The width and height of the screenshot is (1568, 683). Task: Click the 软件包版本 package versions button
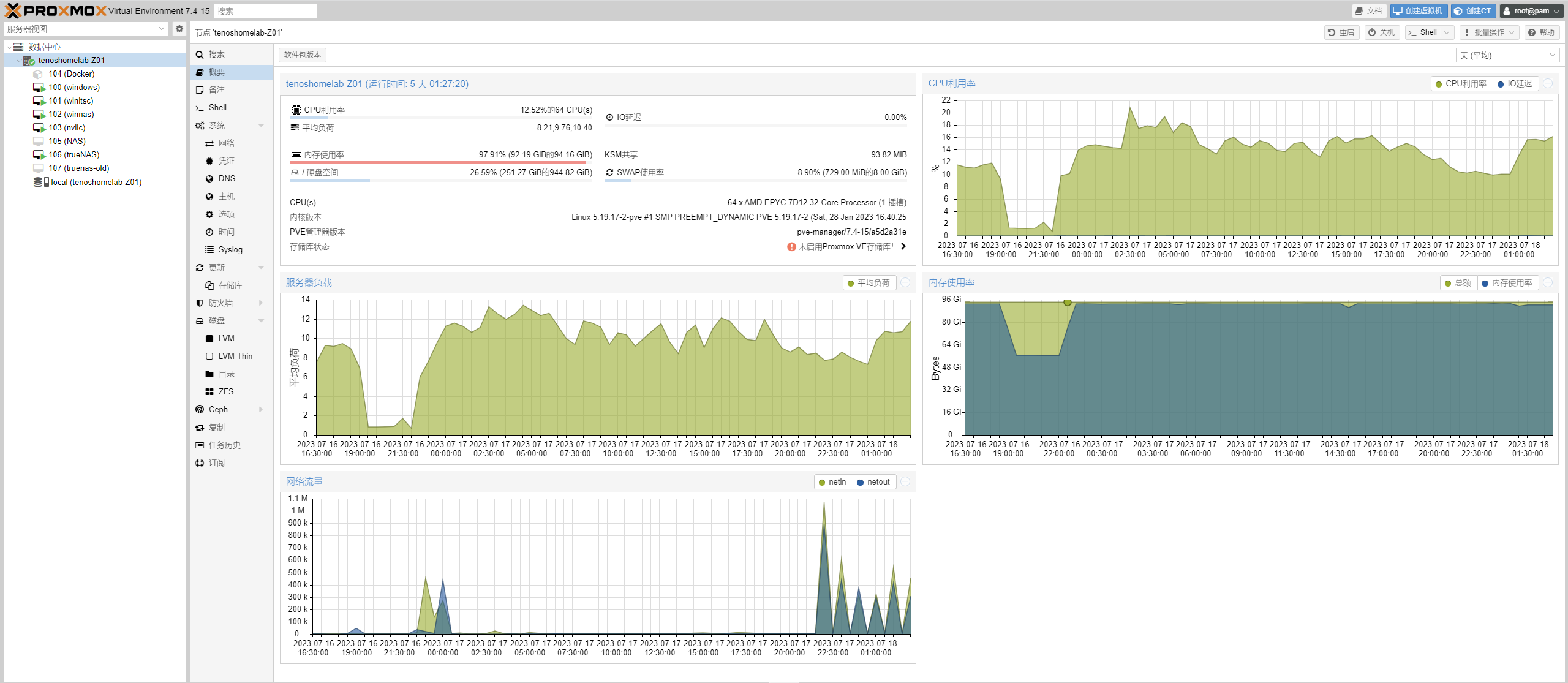tap(303, 55)
